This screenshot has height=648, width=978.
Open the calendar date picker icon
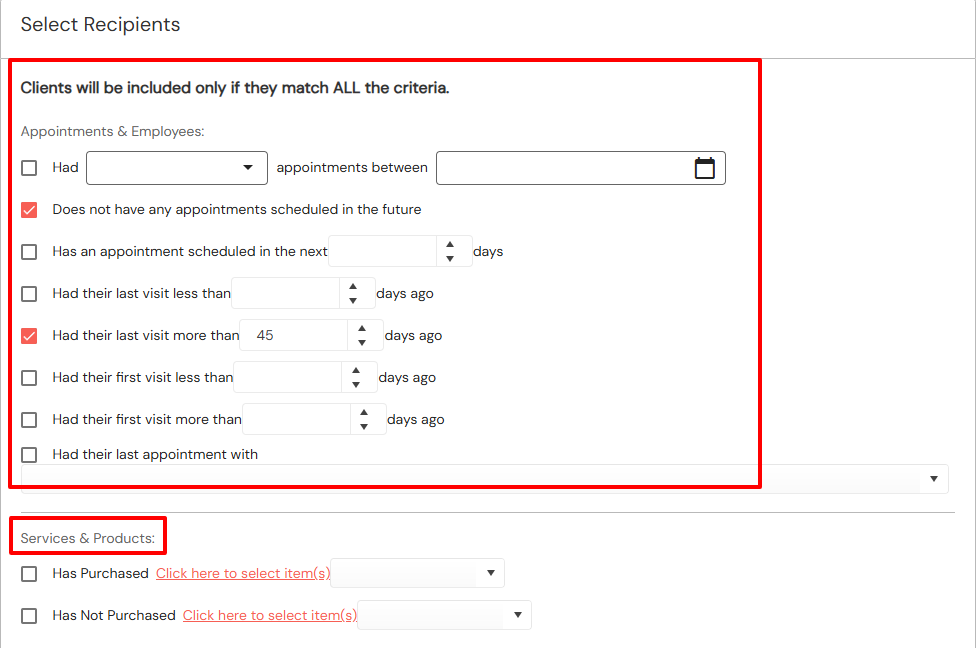click(705, 167)
